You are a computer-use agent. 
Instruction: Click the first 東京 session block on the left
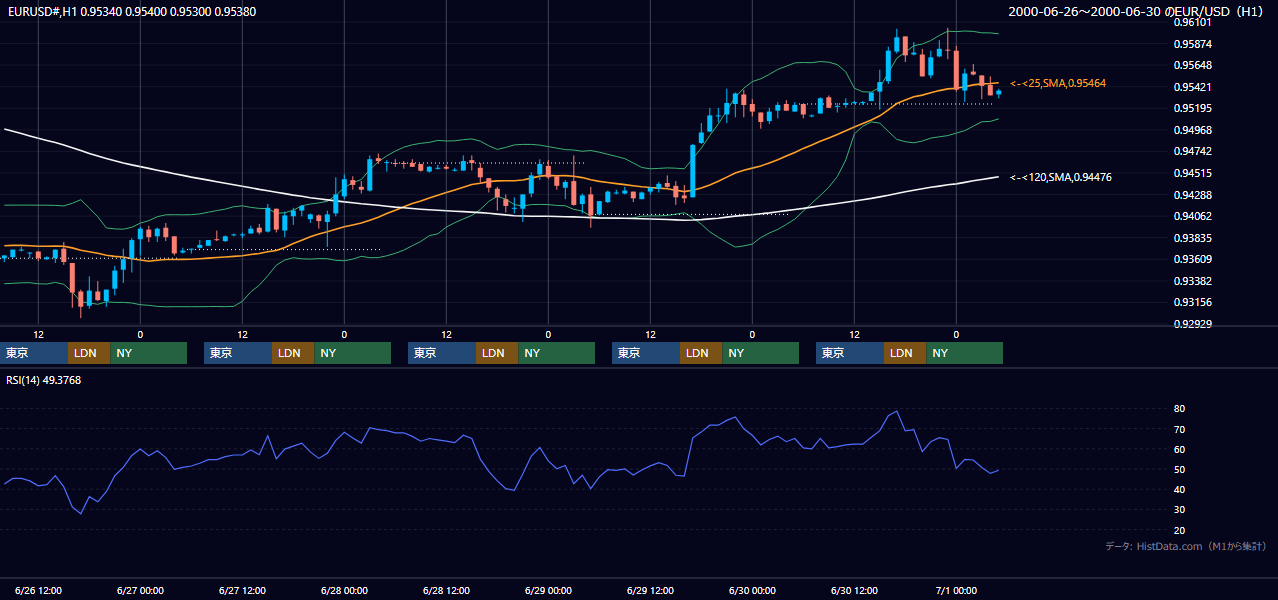click(x=34, y=353)
